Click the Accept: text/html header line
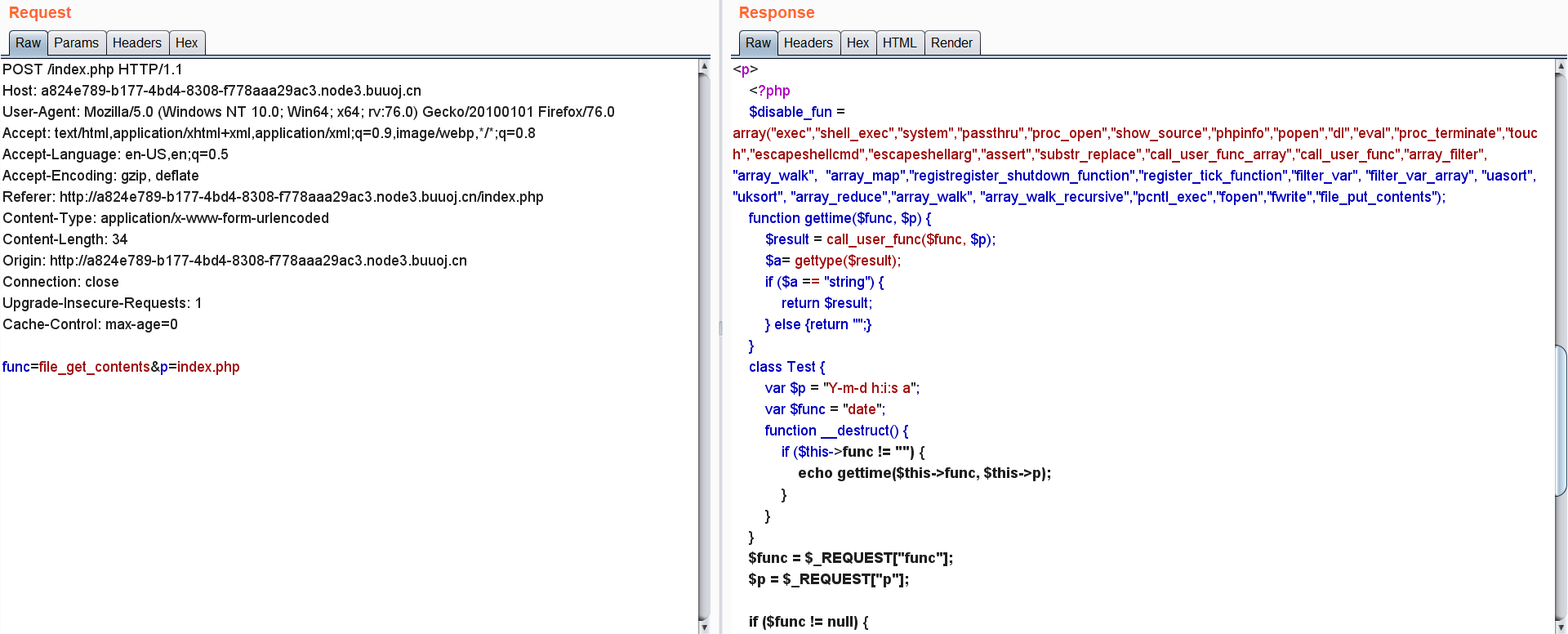Image resolution: width=1568 pixels, height=634 pixels. (x=269, y=133)
